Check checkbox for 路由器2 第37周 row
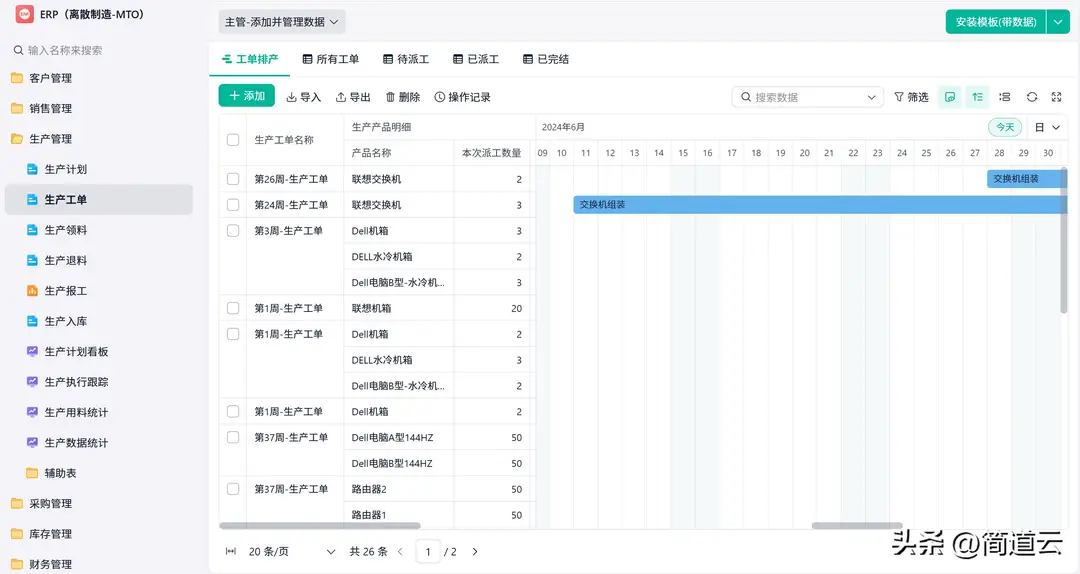The image size is (1080, 574). pyautogui.click(x=233, y=489)
